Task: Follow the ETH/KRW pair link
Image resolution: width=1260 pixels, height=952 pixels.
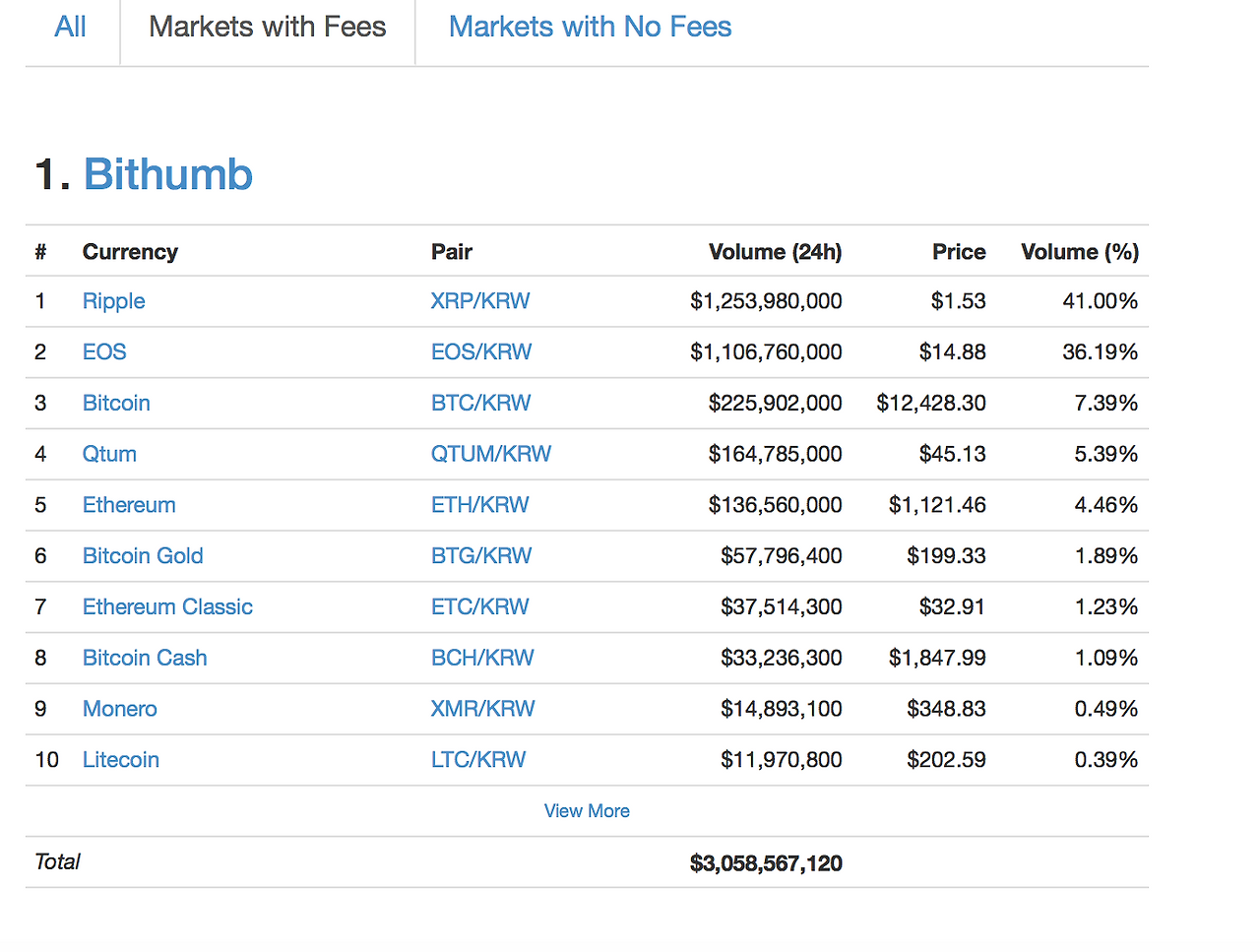Action: (480, 506)
